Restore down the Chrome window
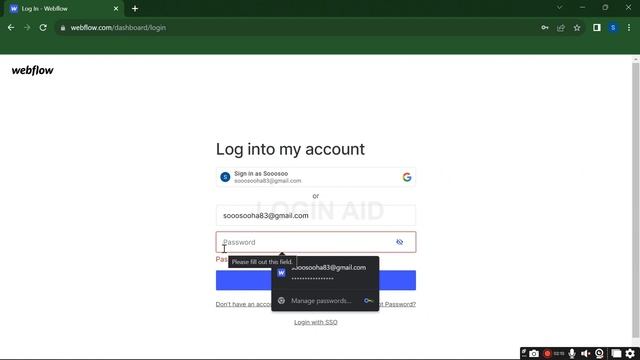This screenshot has height=360, width=640. tap(605, 7)
